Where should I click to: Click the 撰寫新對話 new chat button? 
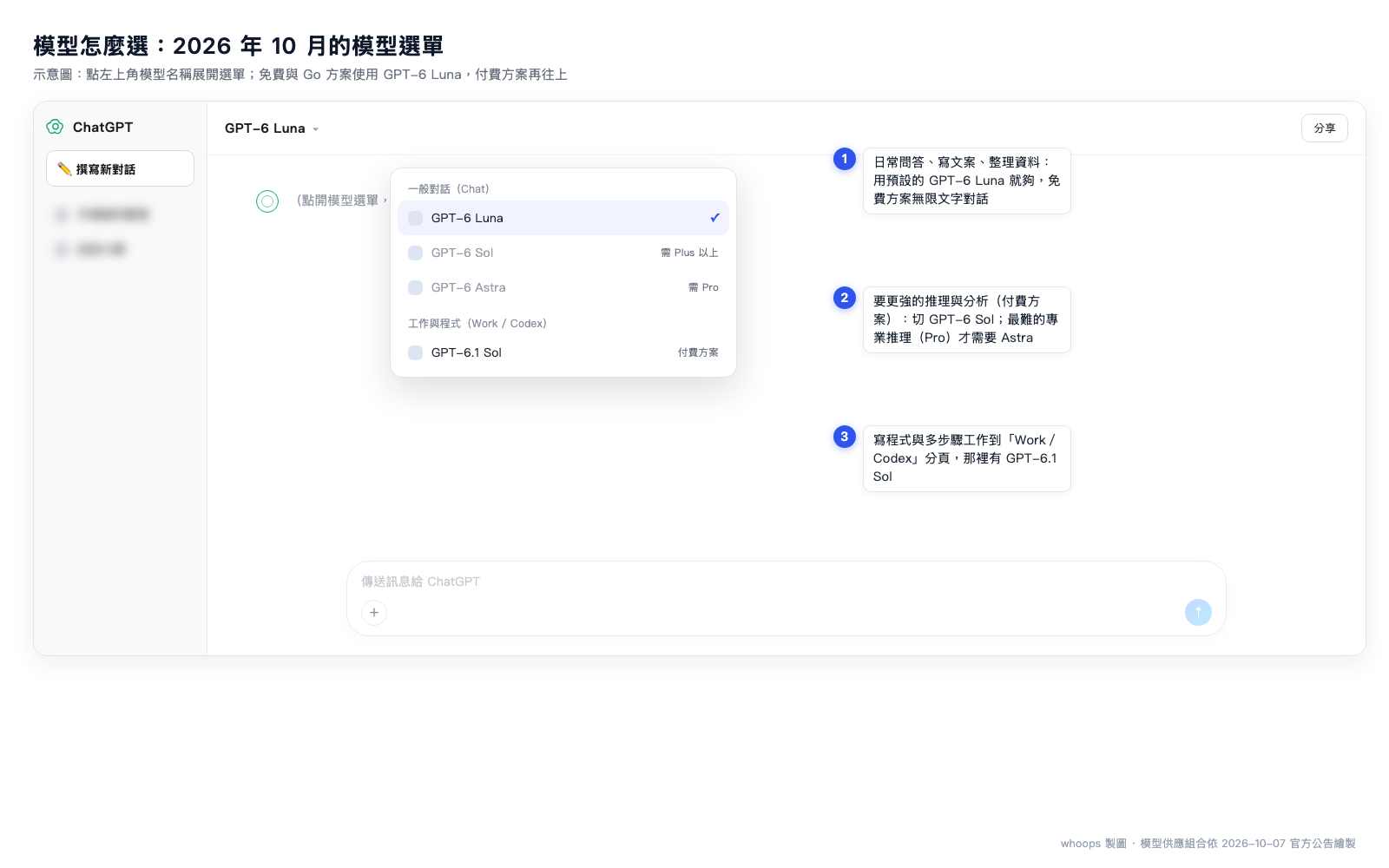coord(120,168)
